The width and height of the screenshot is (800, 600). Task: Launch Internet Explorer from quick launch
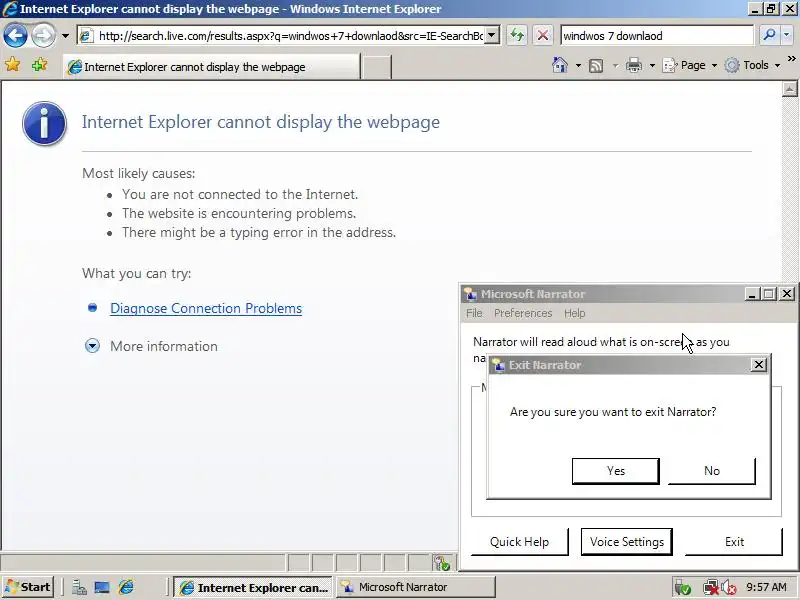[126, 588]
